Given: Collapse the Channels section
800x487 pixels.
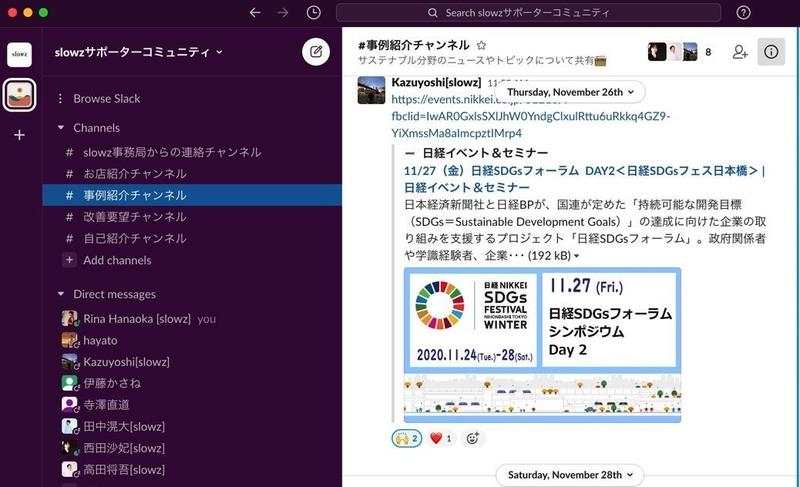Looking at the screenshot, I should tap(61, 127).
